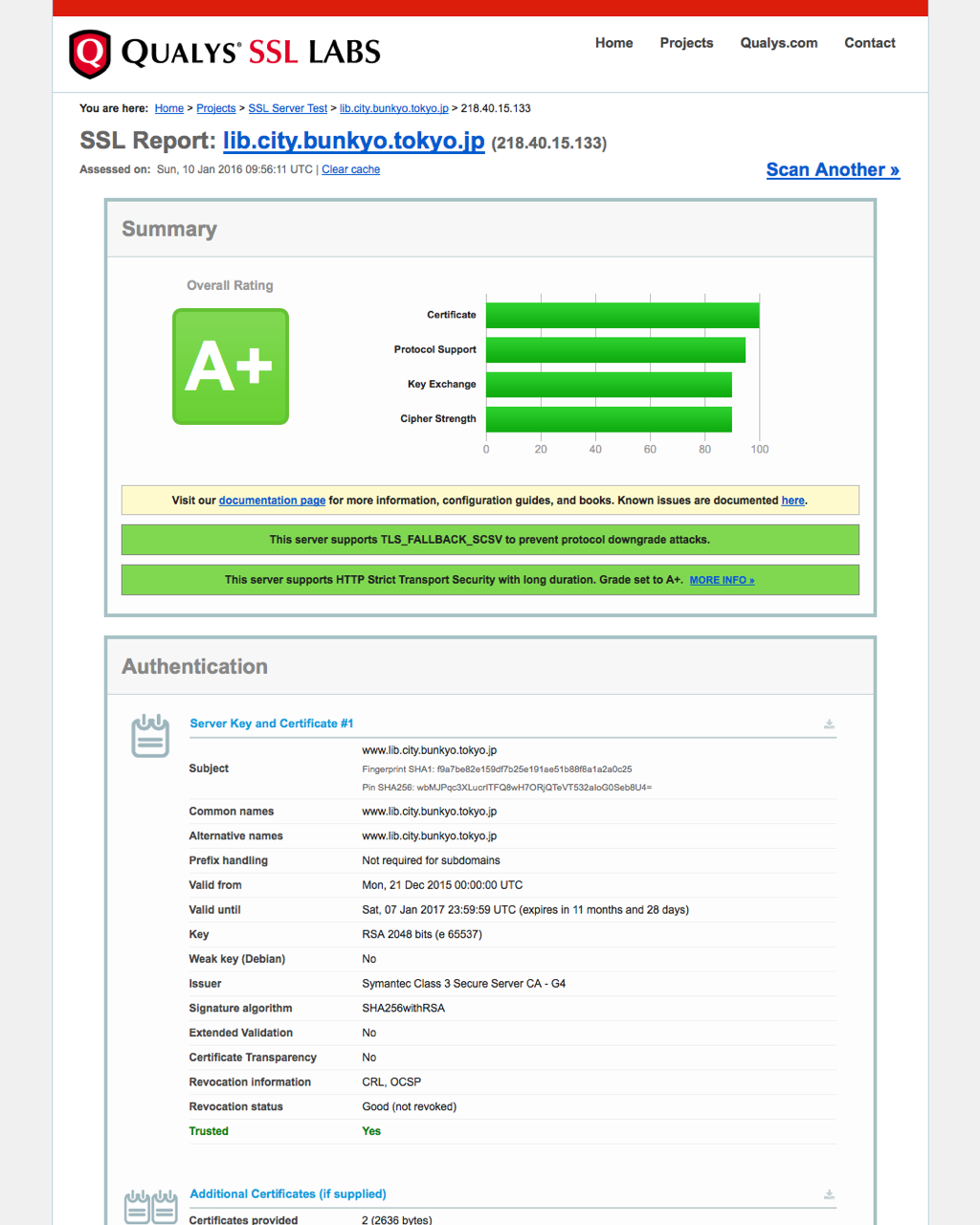Click the Valid until date value
980x1225 pixels.
click(x=525, y=910)
